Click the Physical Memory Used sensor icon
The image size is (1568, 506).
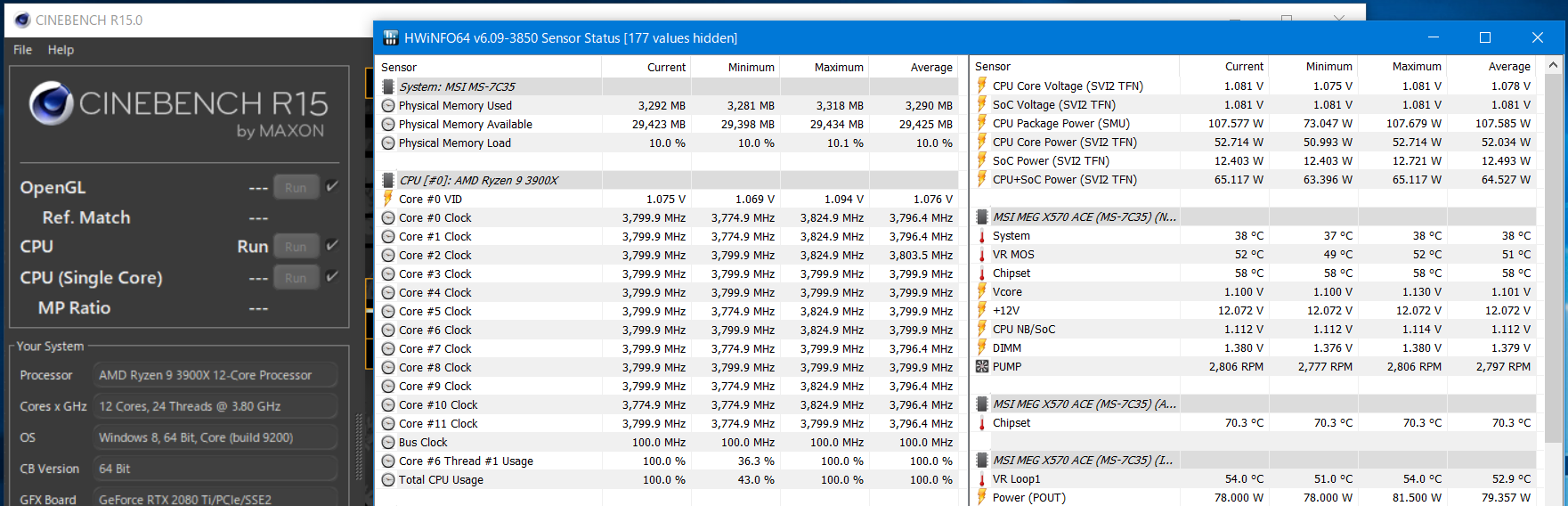click(x=388, y=105)
